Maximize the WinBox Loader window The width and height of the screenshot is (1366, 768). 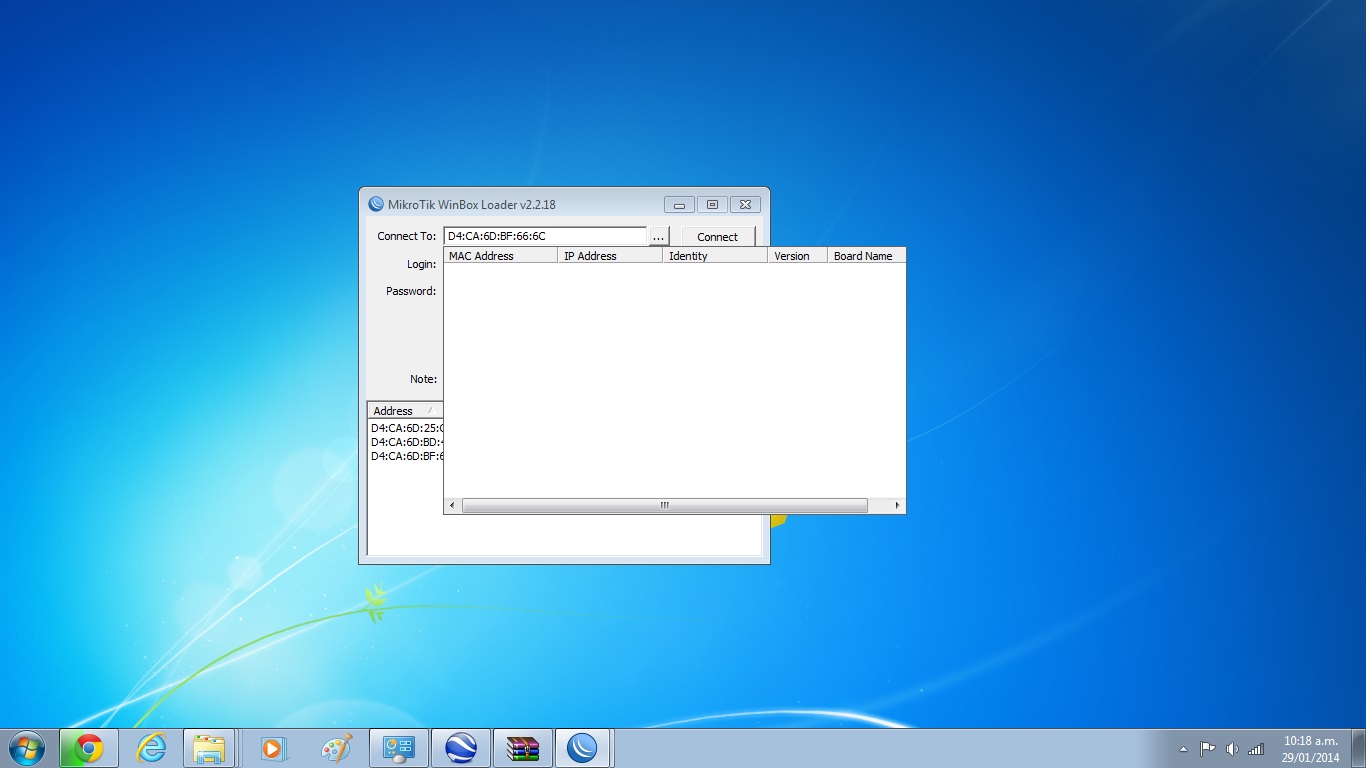(x=712, y=204)
